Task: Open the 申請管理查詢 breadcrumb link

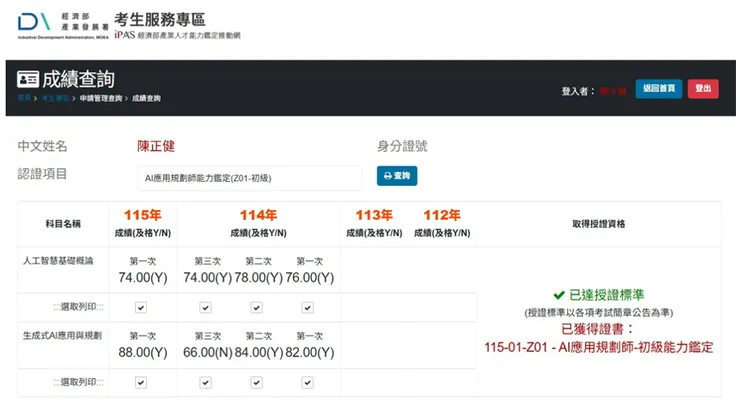Action: click(101, 98)
